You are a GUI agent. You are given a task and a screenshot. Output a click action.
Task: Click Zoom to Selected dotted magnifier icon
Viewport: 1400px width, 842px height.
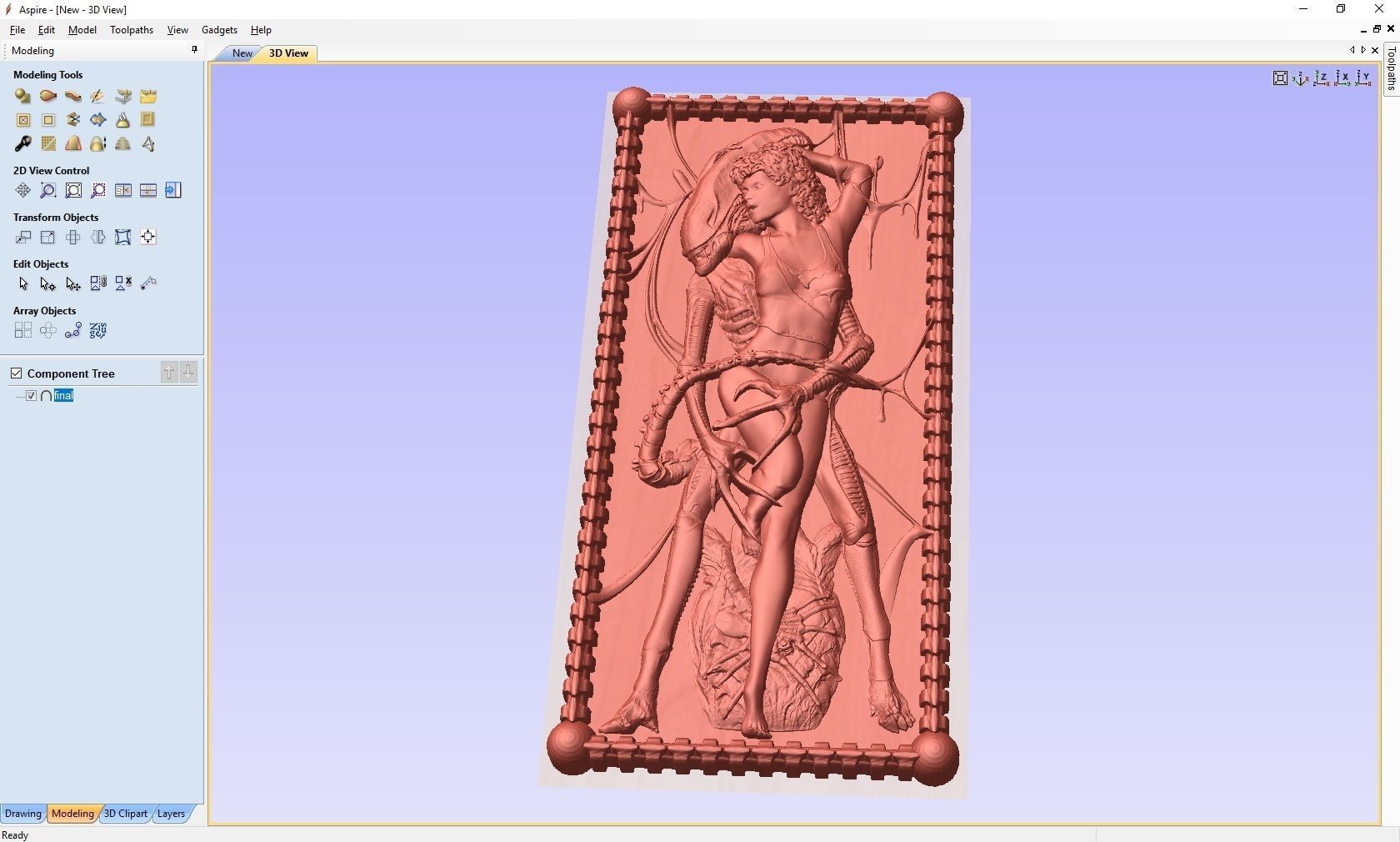pos(98,190)
